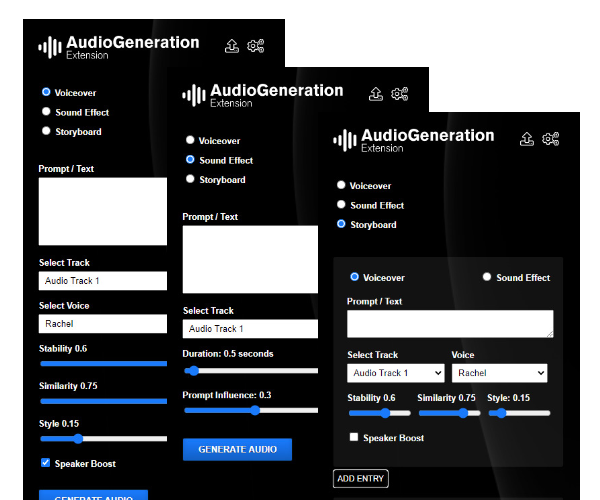Screen dimensions: 600x500
Task: Open settings gears in the Voiceover panel
Action: [255, 46]
